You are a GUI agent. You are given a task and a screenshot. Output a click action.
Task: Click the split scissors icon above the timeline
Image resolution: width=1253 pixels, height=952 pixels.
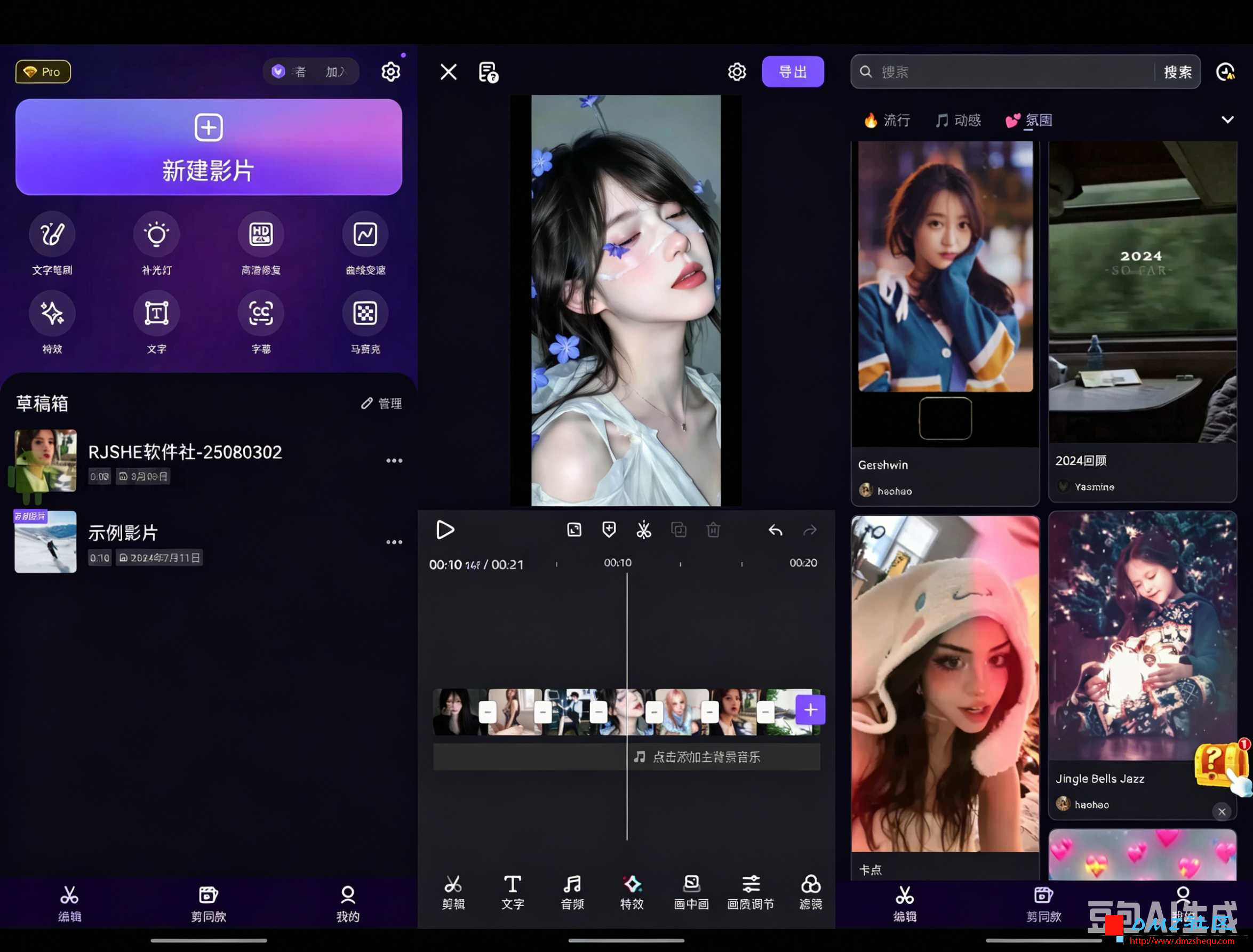tap(644, 530)
